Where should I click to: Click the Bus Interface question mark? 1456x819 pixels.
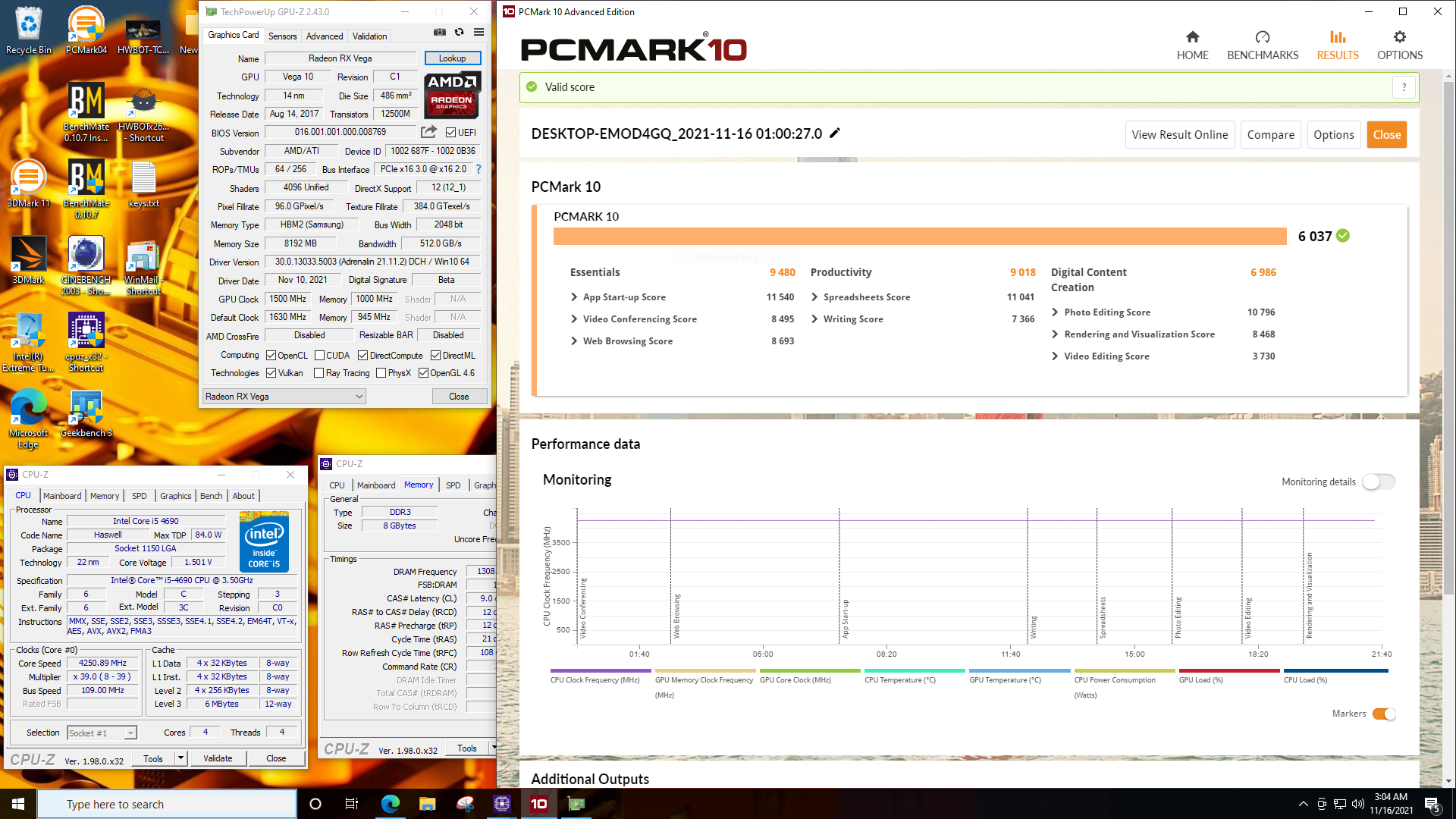(479, 169)
